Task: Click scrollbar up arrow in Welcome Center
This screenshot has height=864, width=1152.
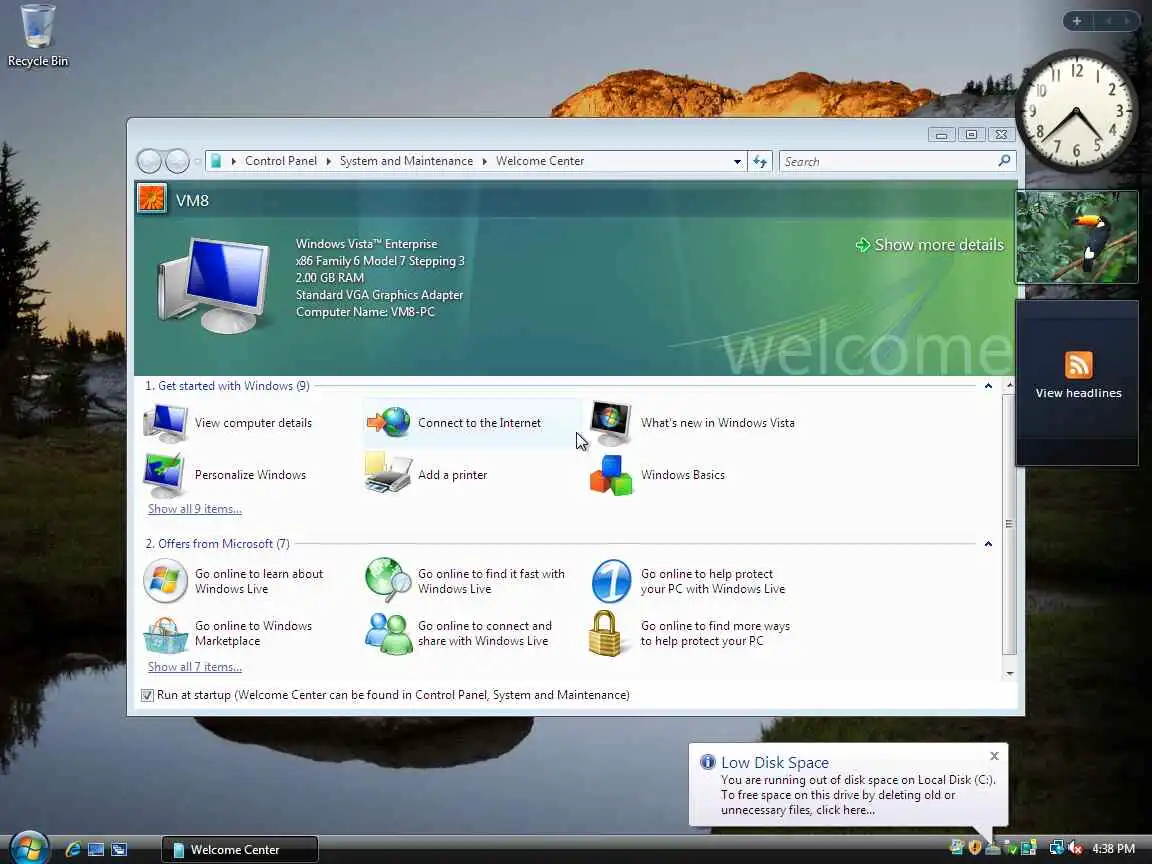Action: pyautogui.click(x=1009, y=385)
